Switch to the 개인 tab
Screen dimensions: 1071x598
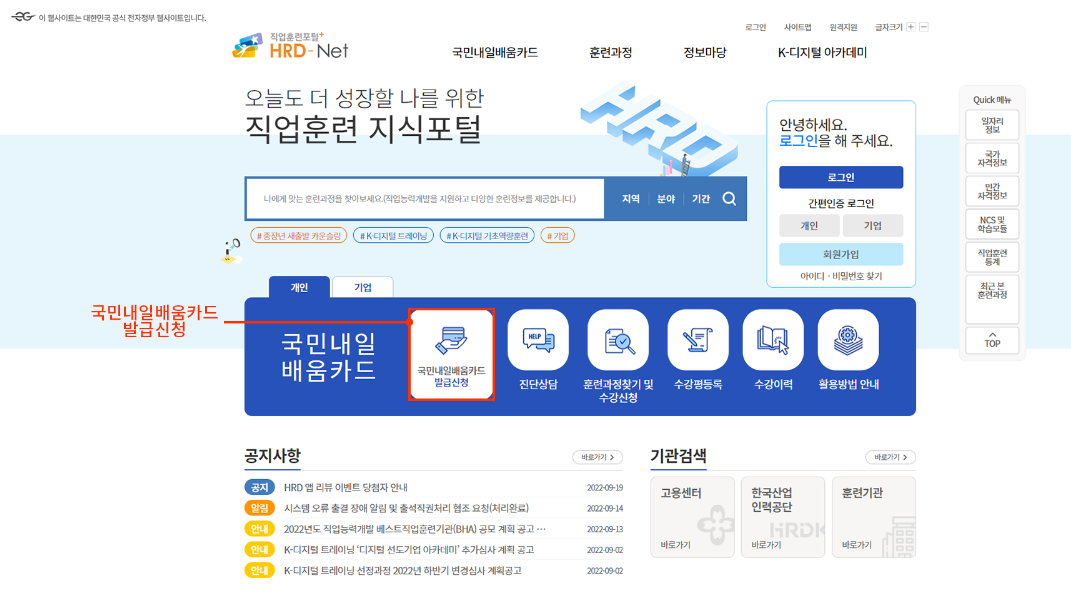pos(299,287)
